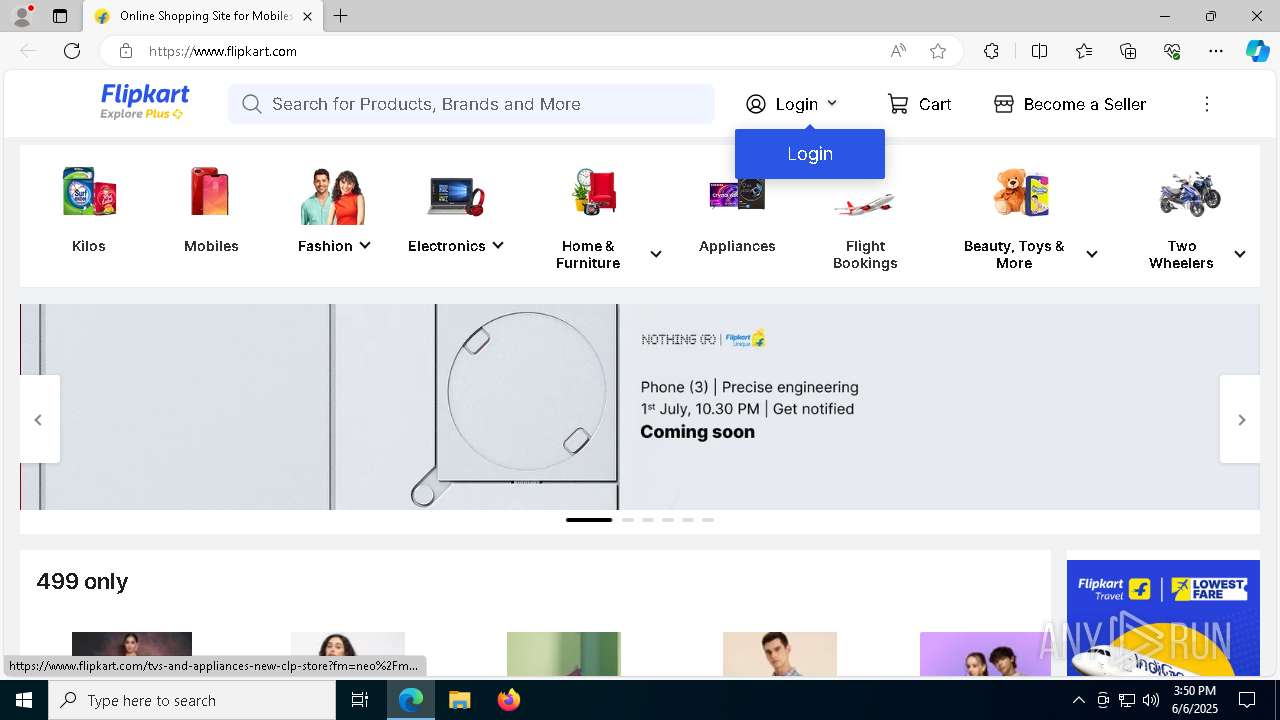Open the Fashion category image
1280x720 pixels.
[333, 196]
